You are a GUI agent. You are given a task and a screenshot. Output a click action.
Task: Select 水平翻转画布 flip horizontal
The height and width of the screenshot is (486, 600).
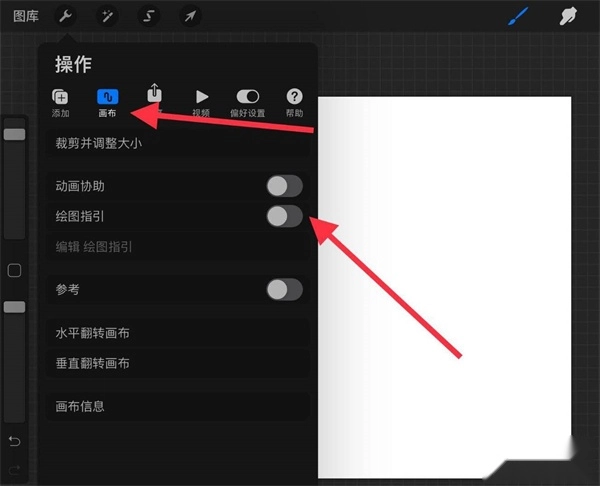pos(178,333)
